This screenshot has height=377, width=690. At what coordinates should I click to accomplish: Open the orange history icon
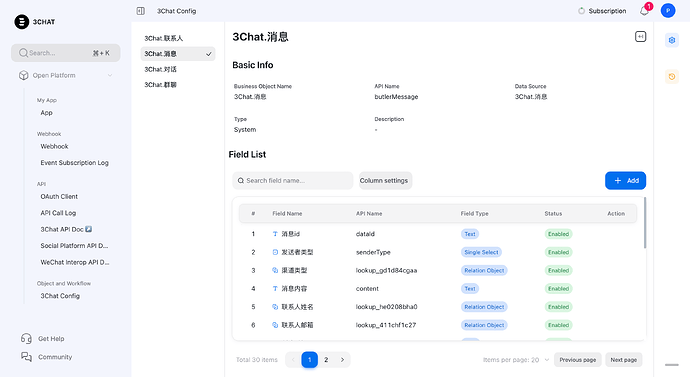[x=672, y=77]
